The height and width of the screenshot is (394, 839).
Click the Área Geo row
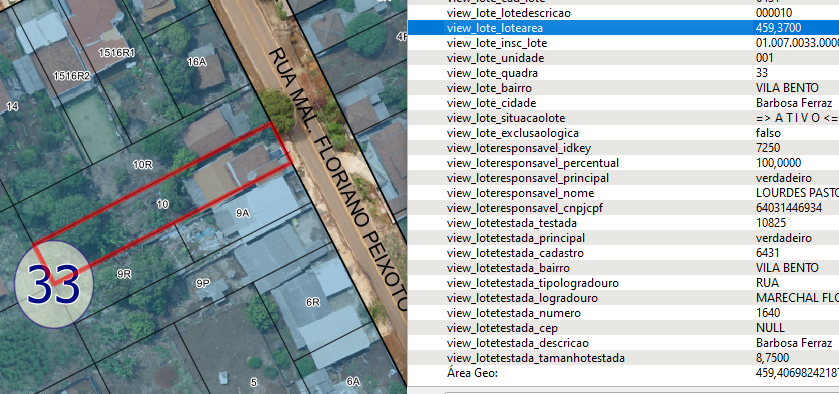tap(623, 373)
